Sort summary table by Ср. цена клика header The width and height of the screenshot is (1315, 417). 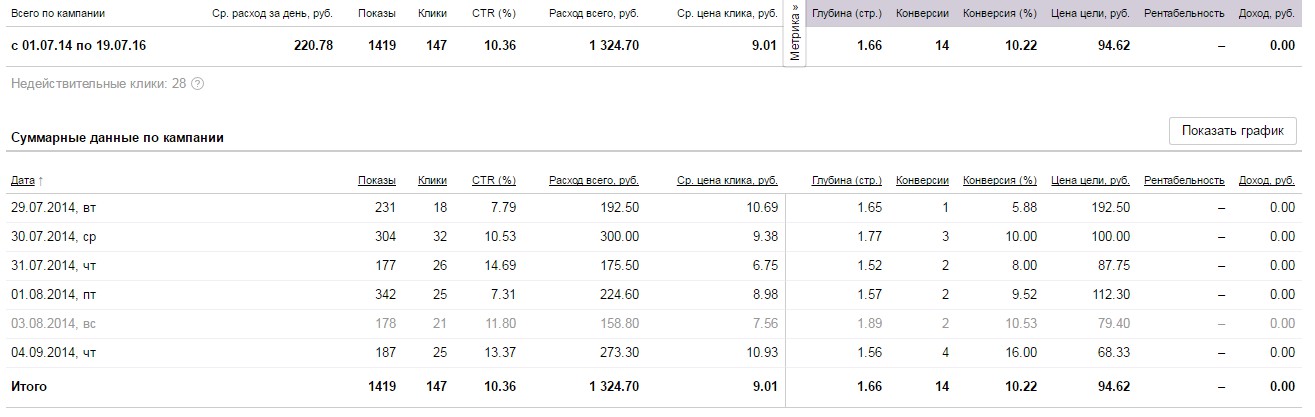727,181
